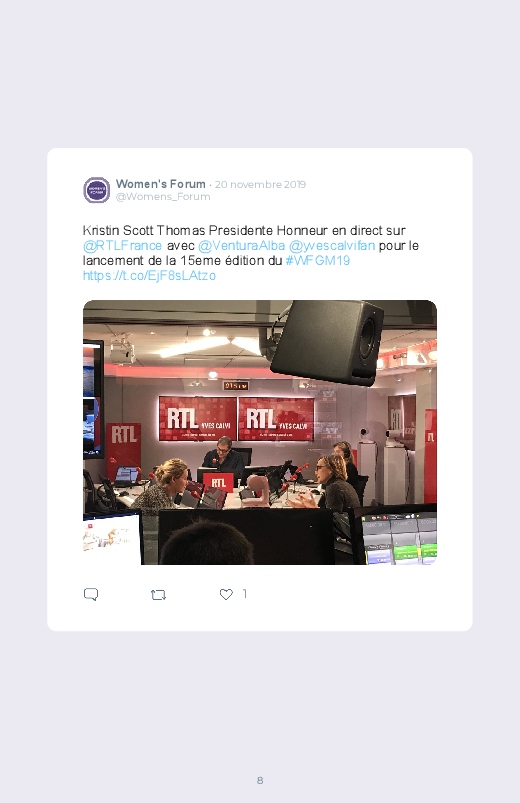This screenshot has height=803, width=520.
Task: Open the @RTLFrance mention
Action: (122, 246)
